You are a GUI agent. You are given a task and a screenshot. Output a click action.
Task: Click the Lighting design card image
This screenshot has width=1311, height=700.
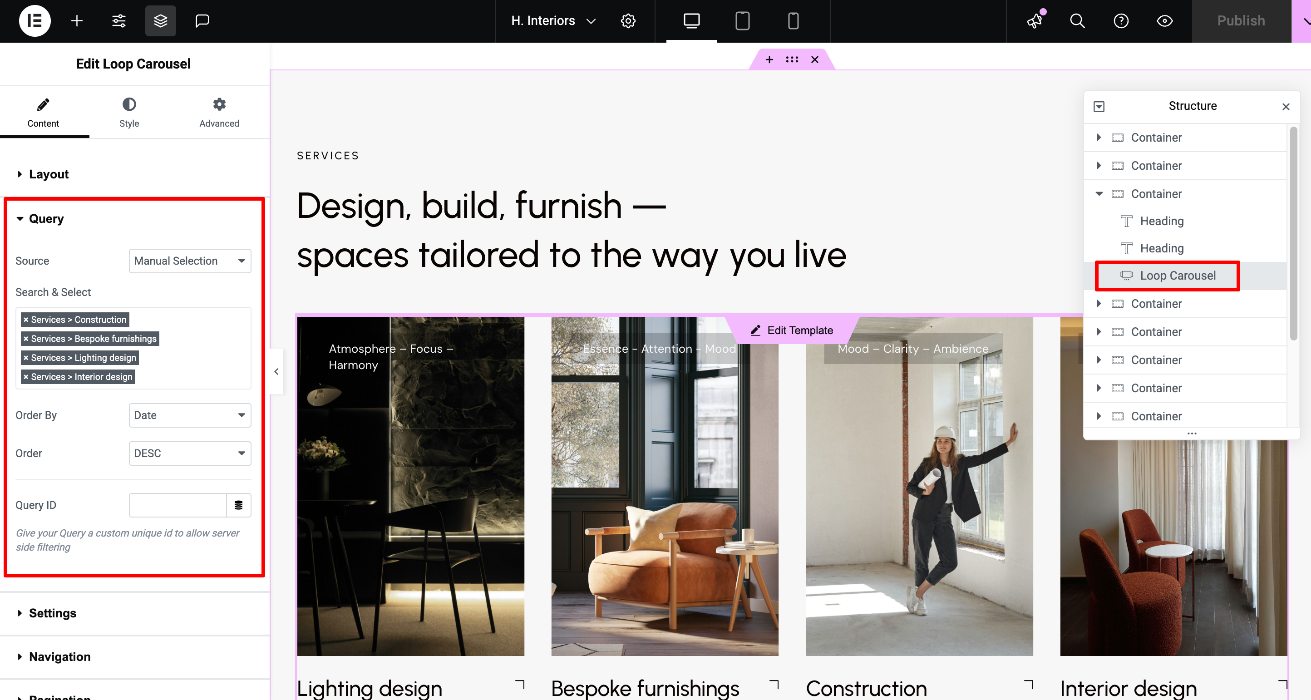click(x=411, y=487)
